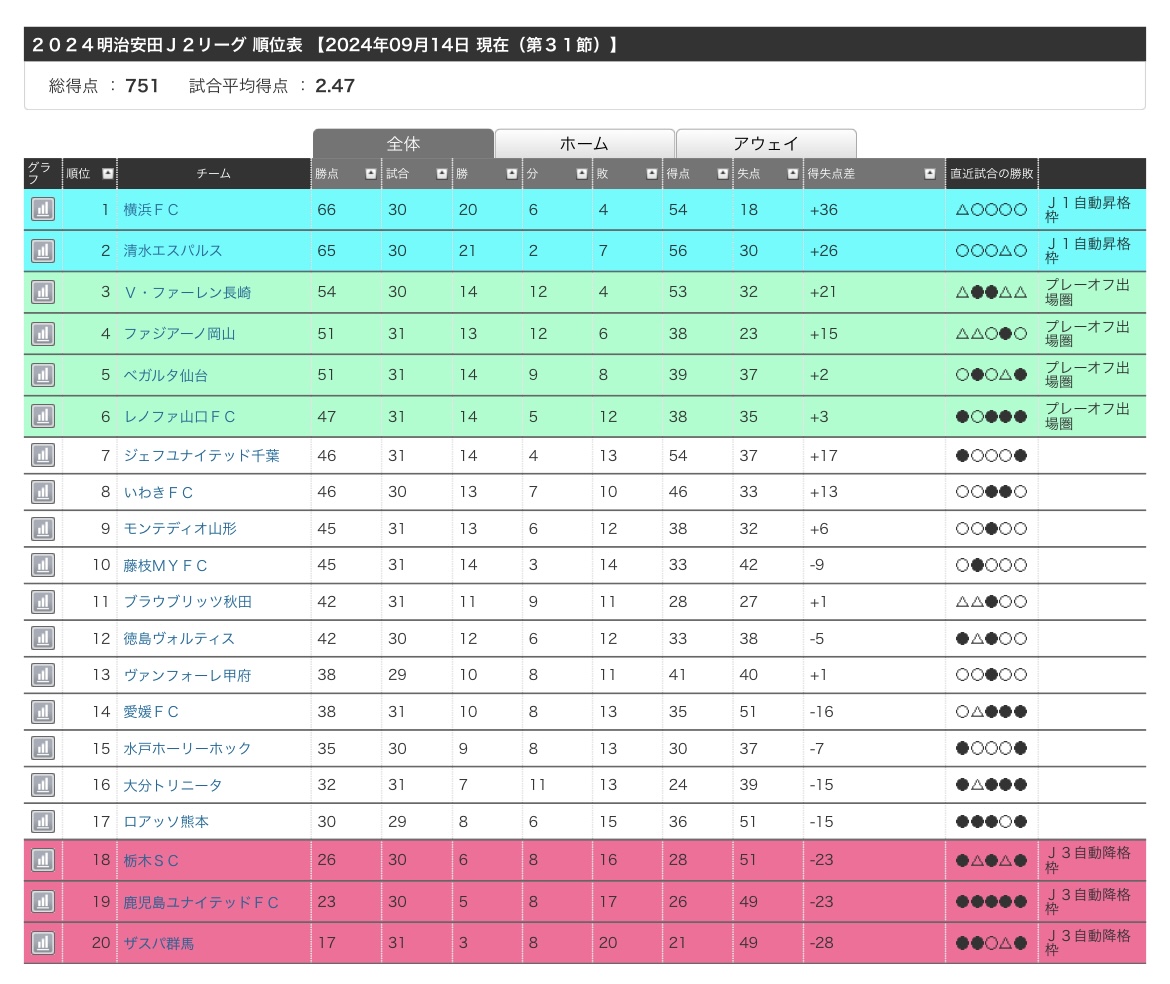Open graph icon for ヴァンフォーレ甲府 row
The width and height of the screenshot is (1170, 984).
43,674
